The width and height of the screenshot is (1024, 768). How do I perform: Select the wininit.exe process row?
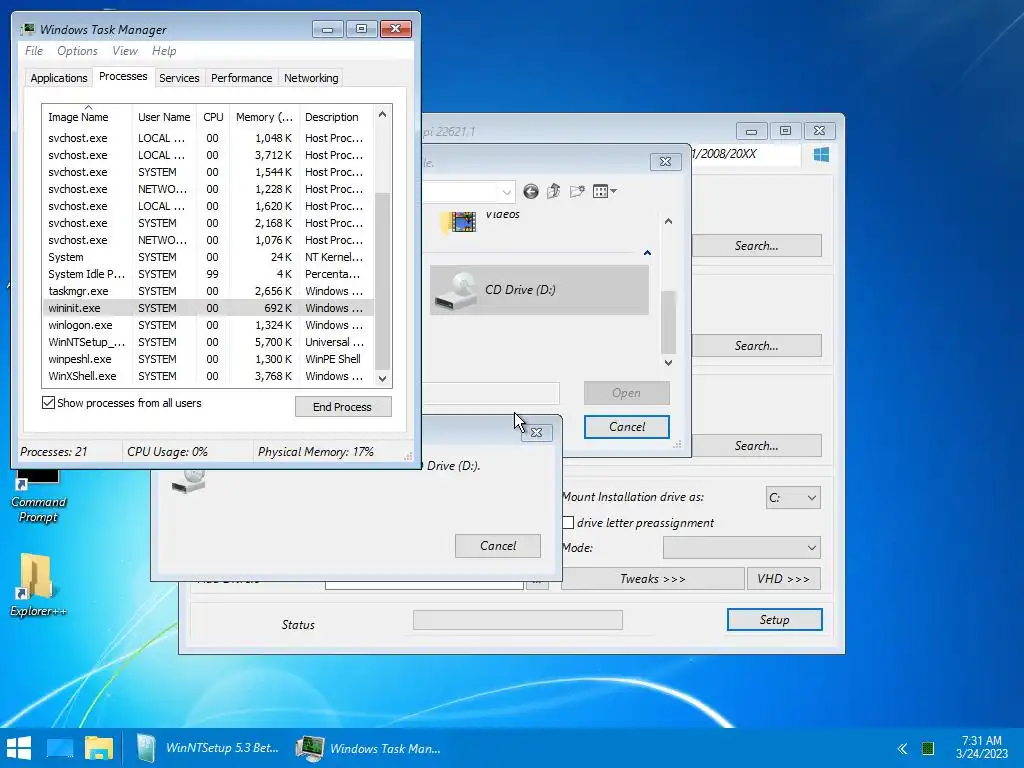point(208,308)
